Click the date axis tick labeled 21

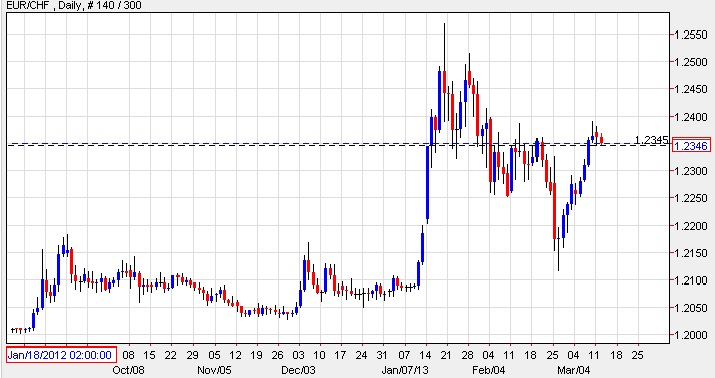point(446,355)
